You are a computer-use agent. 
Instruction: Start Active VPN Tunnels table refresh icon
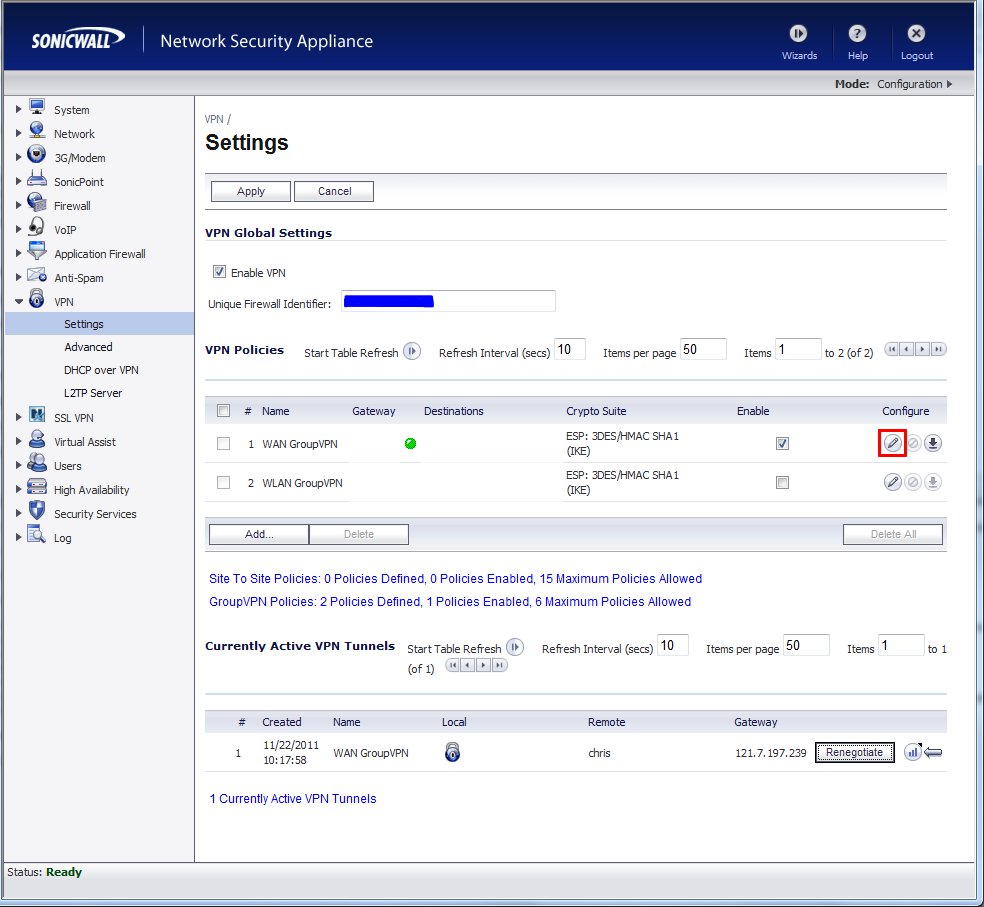(x=515, y=647)
